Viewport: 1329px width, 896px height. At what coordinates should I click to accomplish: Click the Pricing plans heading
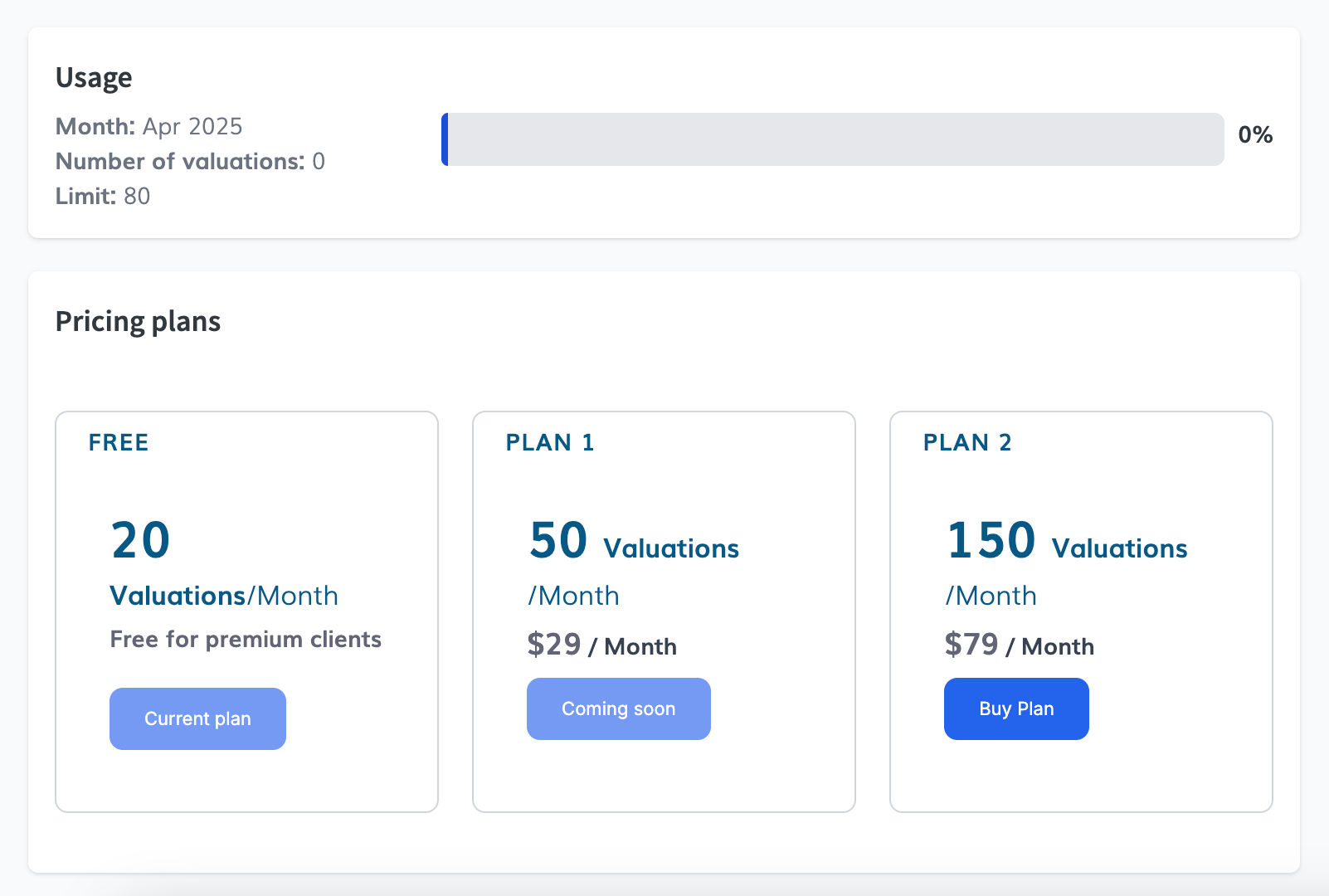[x=138, y=322]
